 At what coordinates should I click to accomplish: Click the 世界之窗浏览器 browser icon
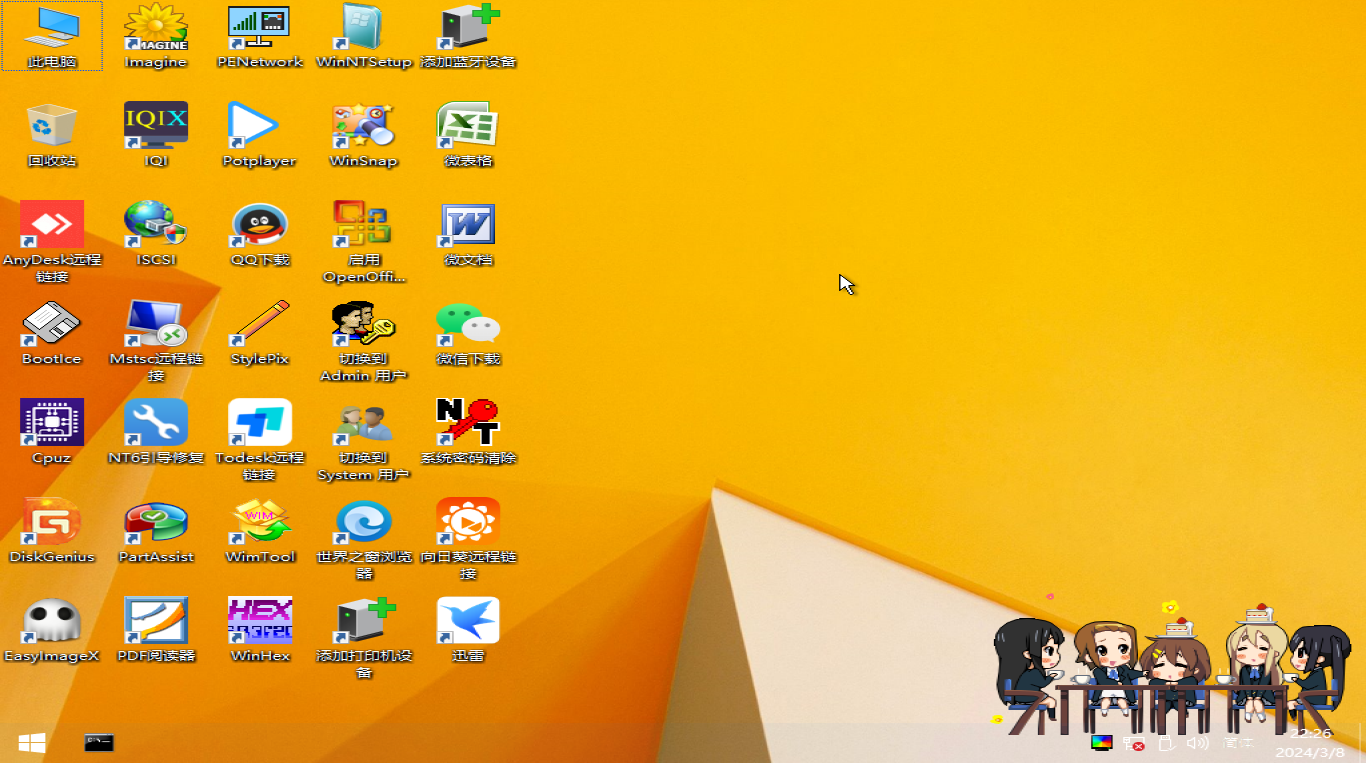(x=364, y=539)
